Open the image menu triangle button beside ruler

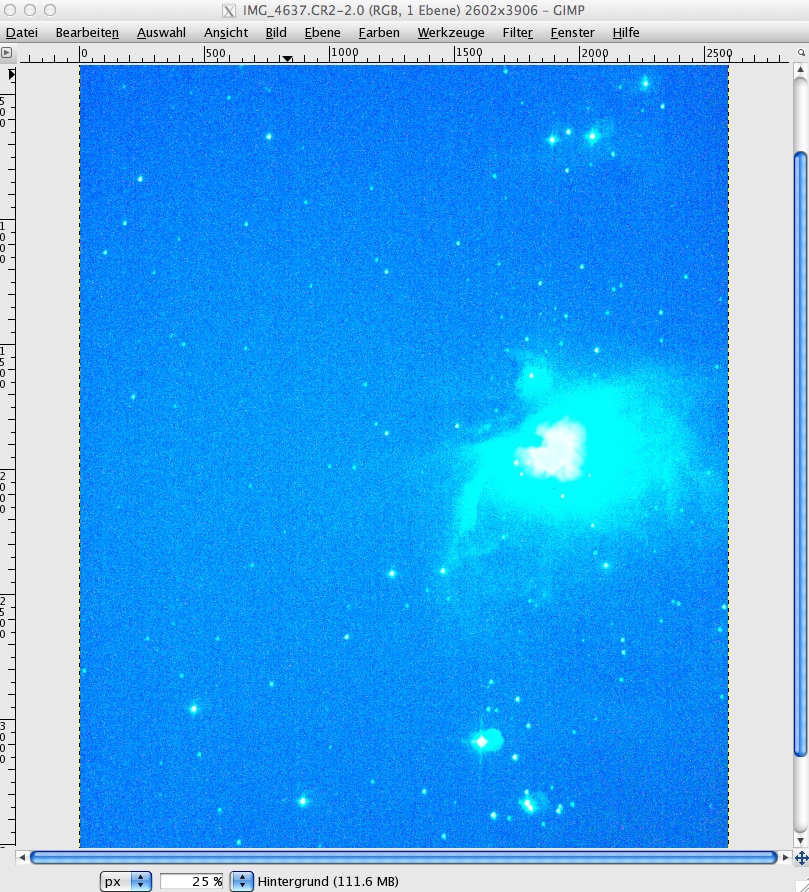tap(8, 52)
